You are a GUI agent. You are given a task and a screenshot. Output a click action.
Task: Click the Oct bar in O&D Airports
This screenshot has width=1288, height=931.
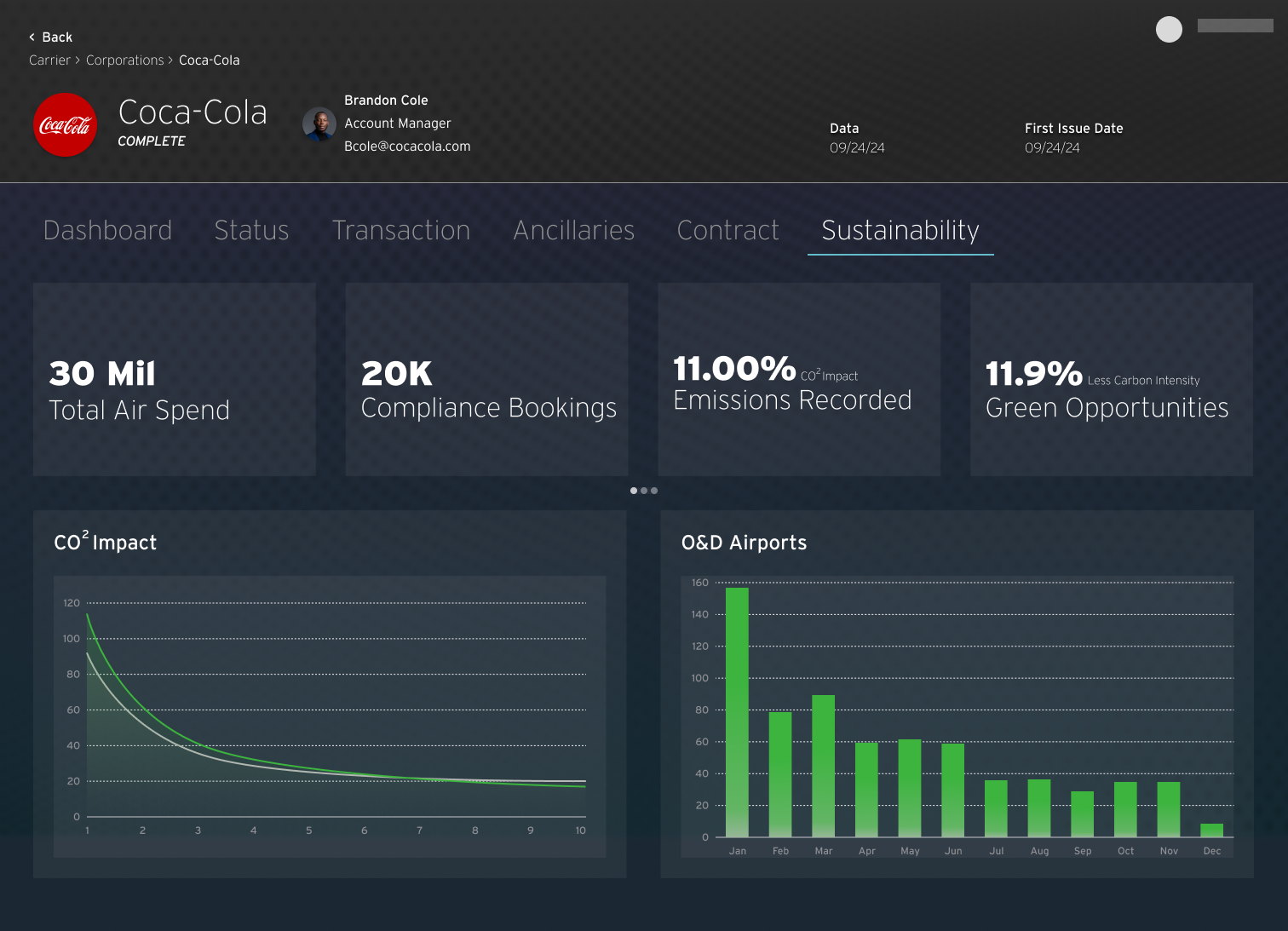click(1126, 809)
